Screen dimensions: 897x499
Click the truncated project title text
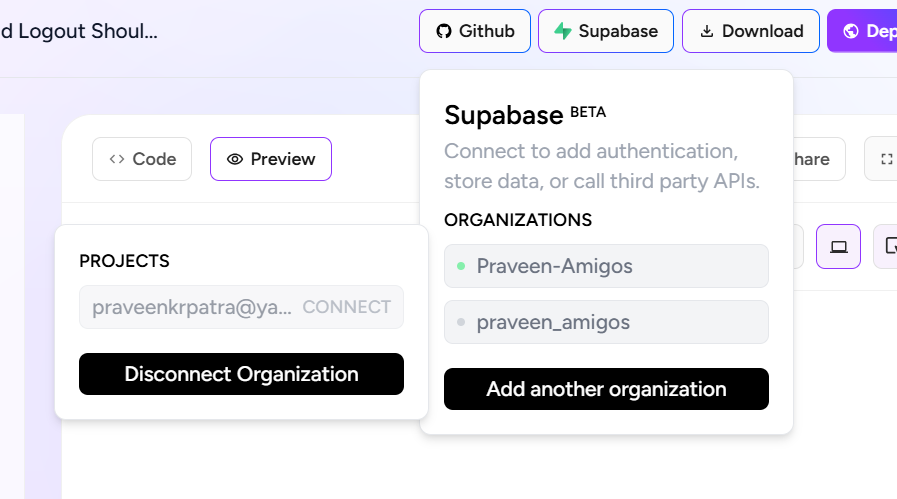coord(79,31)
